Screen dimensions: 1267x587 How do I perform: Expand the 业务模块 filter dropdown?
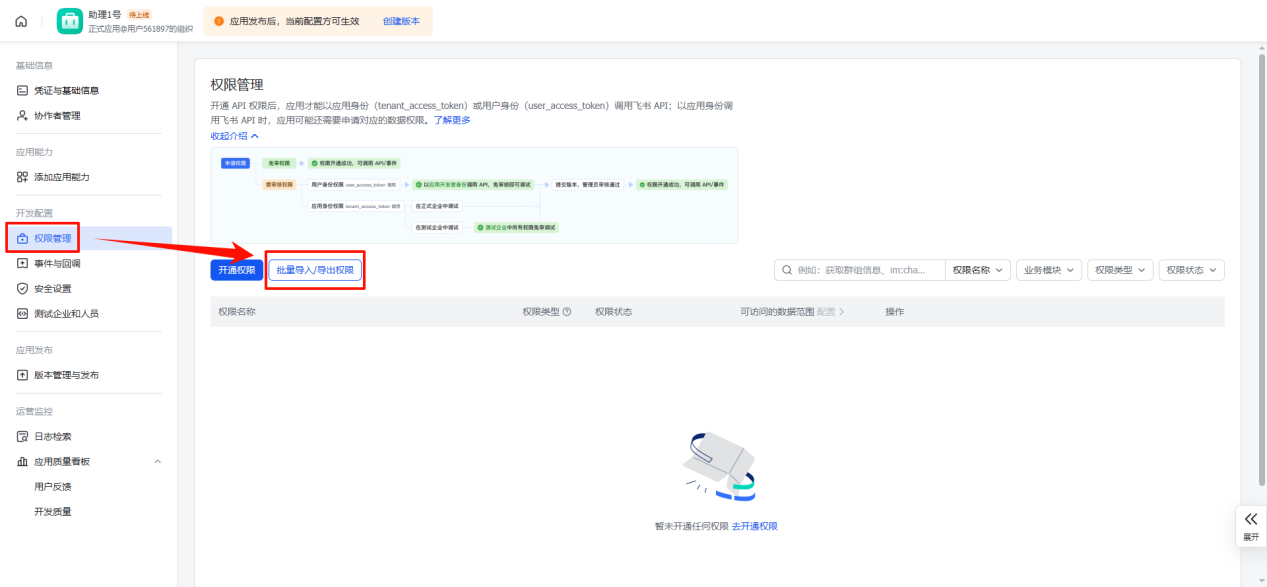pyautogui.click(x=1049, y=270)
